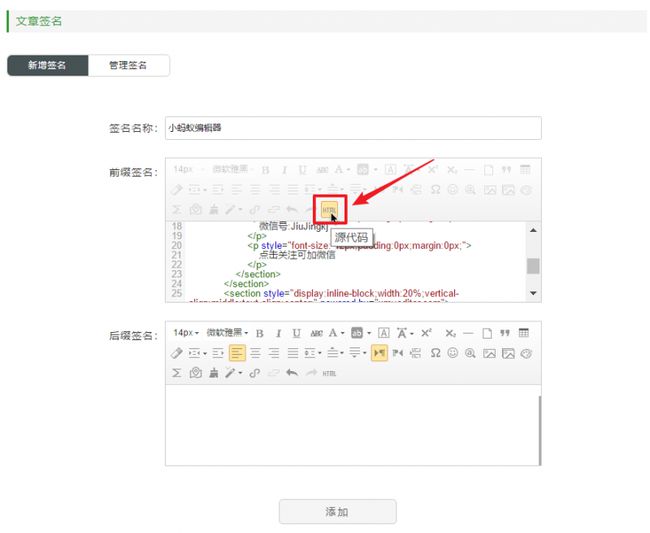This screenshot has height=533, width=650.
Task: Insert table in suffix signature editor
Action: [524, 333]
